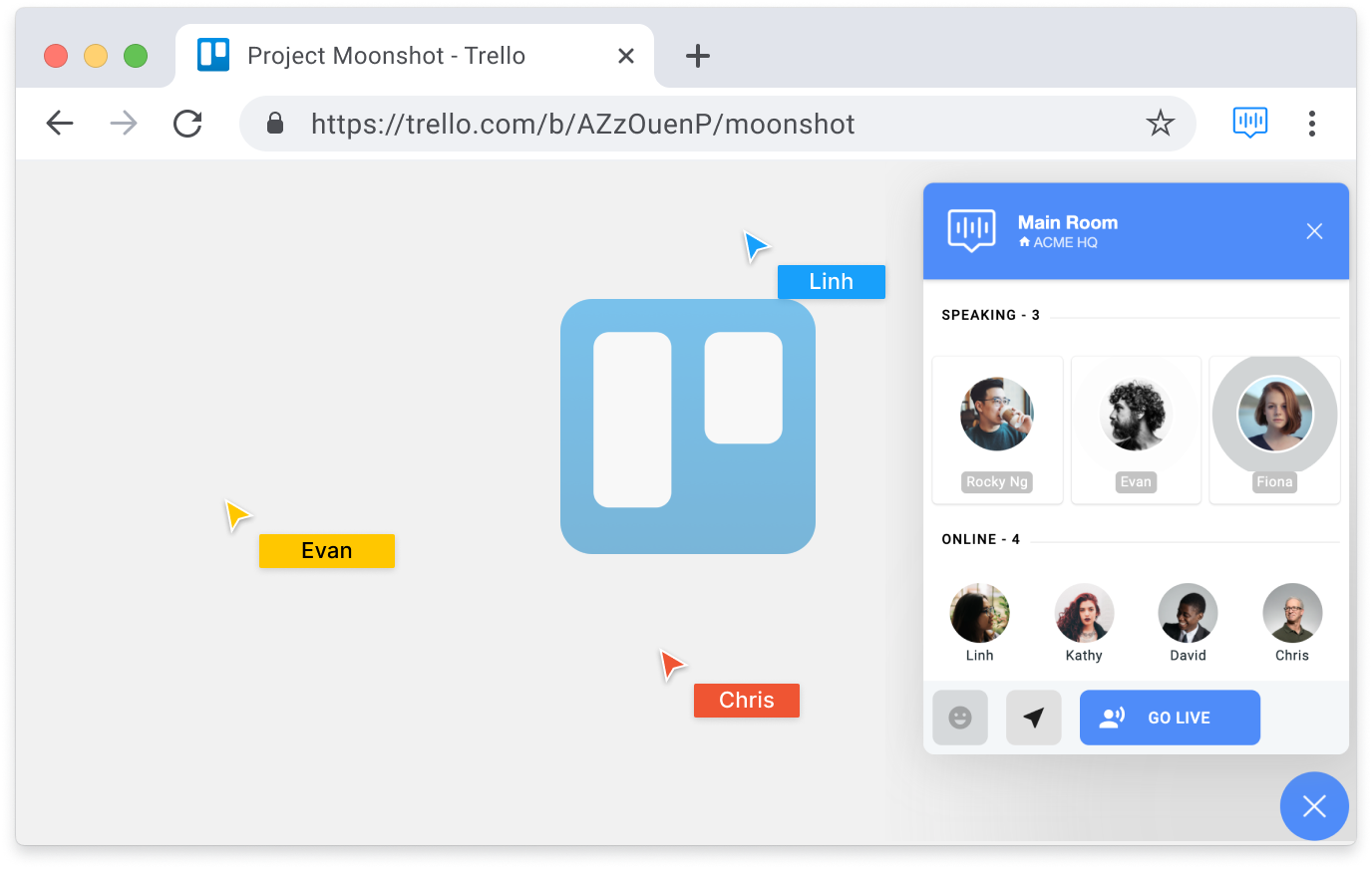Close the Project Moonshot tab
The width and height of the screenshot is (1372, 869).
coord(626,56)
